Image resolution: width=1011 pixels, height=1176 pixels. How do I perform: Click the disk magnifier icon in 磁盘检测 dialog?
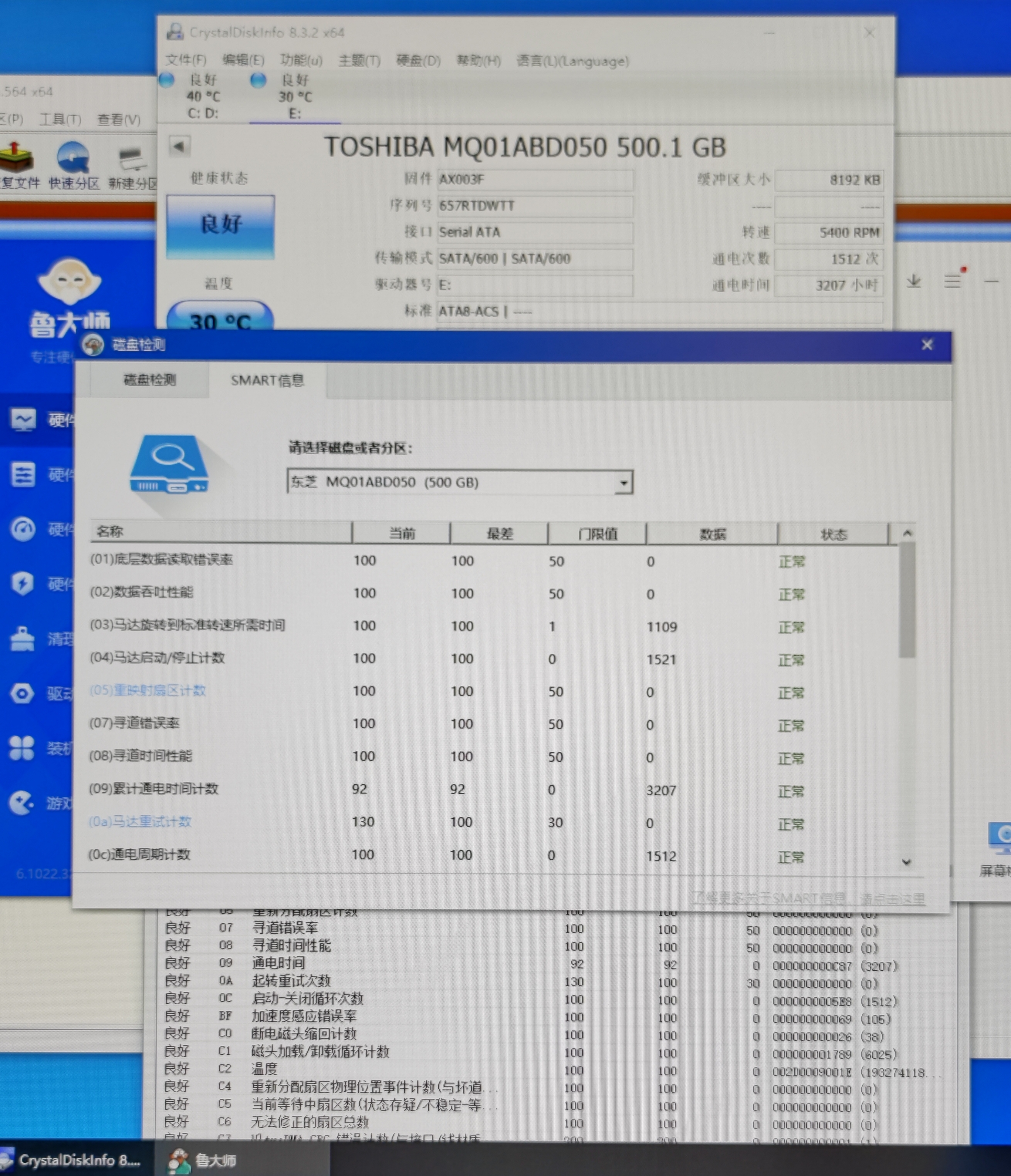(169, 464)
